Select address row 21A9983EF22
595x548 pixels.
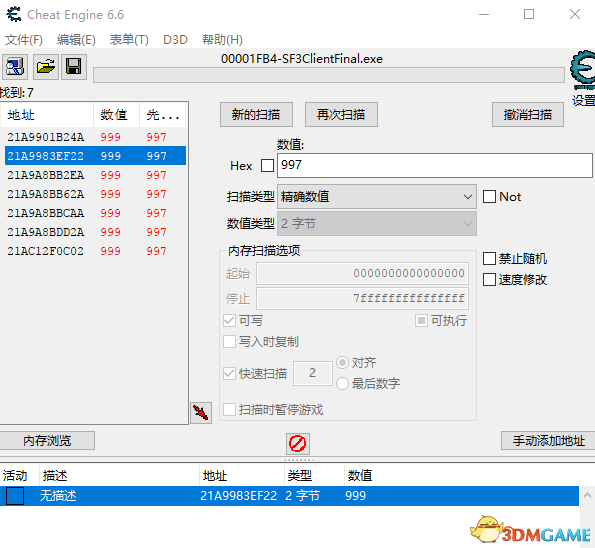(x=95, y=156)
